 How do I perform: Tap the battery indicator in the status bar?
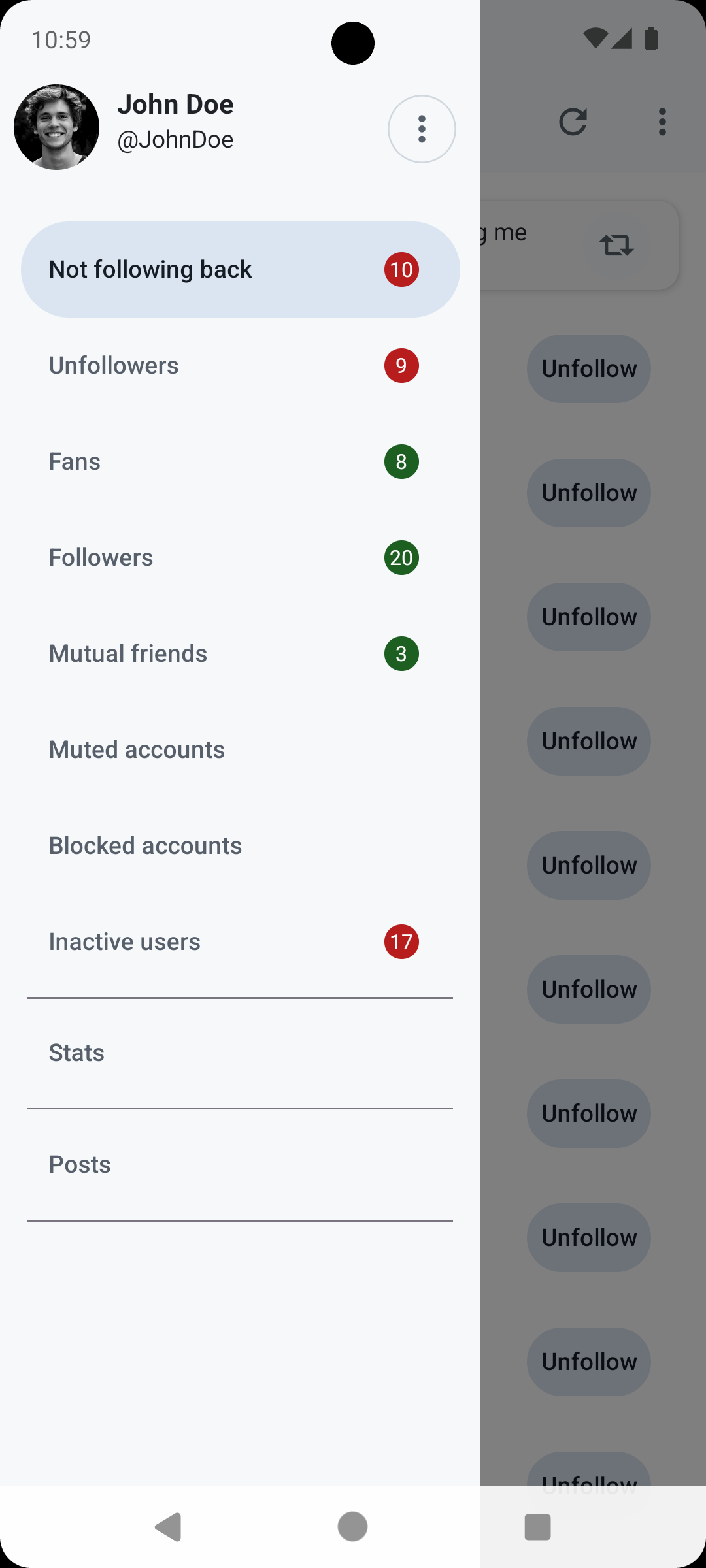coord(651,39)
